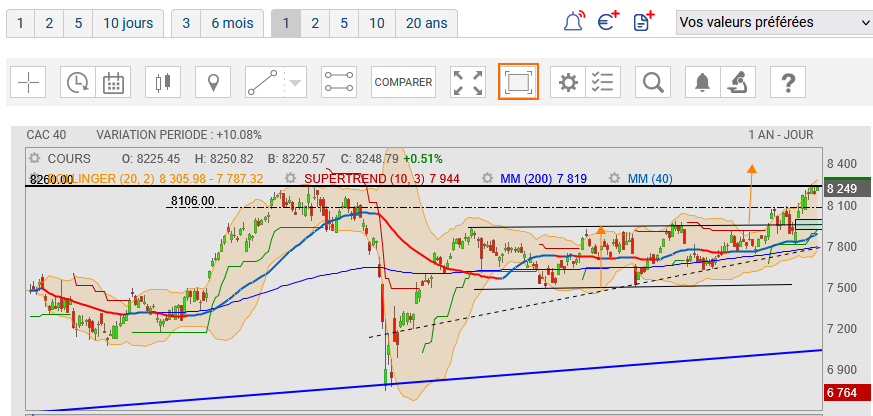Expand chart to fullscreen arrows icon
Viewport: 873px width, 416px height.
[x=468, y=82]
